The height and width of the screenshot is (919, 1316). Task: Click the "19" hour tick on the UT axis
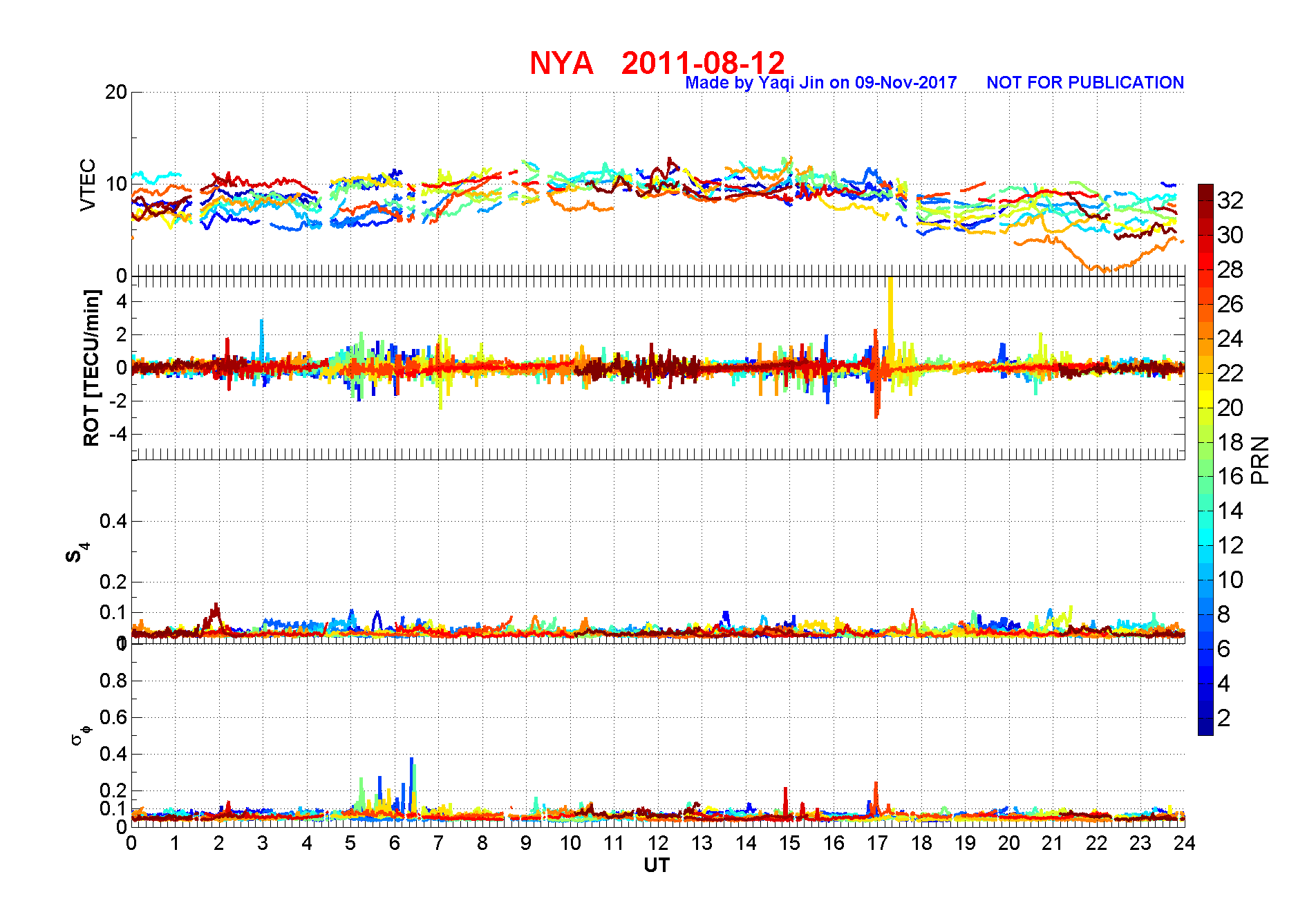pos(965,843)
